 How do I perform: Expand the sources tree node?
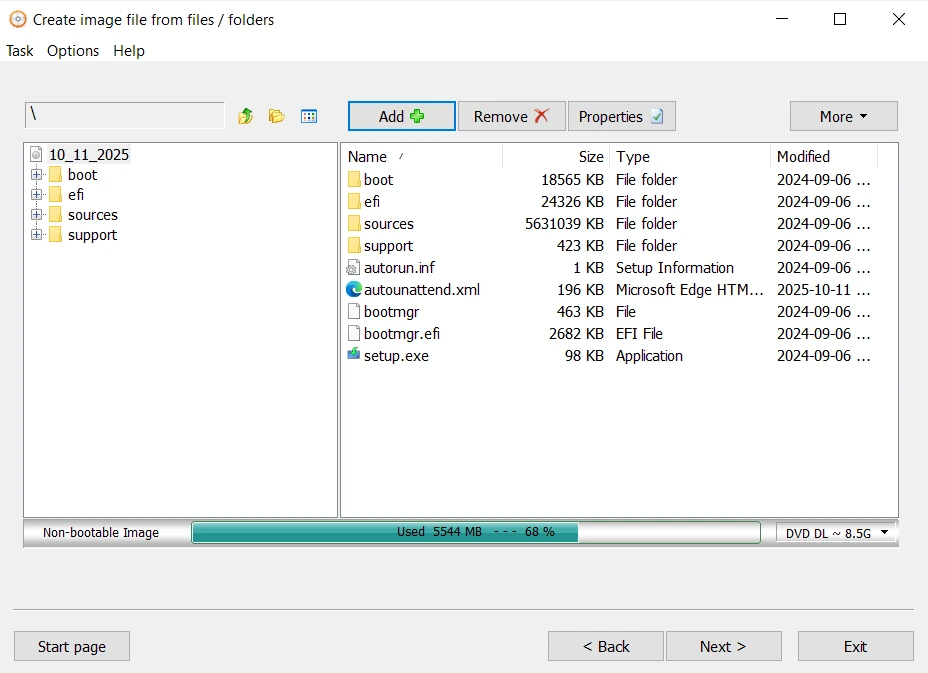pos(37,215)
